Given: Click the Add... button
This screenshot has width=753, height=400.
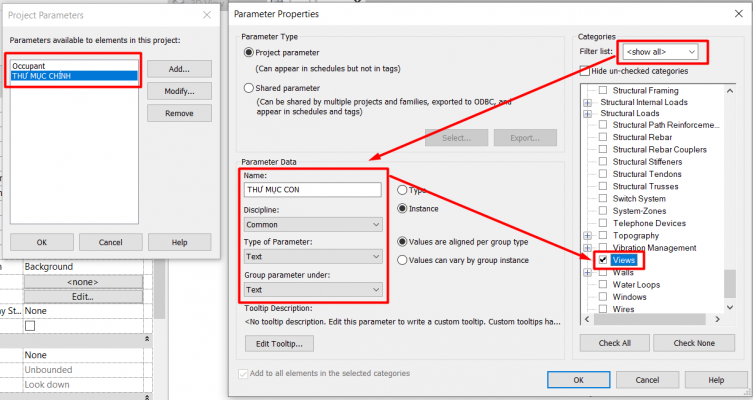Looking at the screenshot, I should tap(179, 69).
